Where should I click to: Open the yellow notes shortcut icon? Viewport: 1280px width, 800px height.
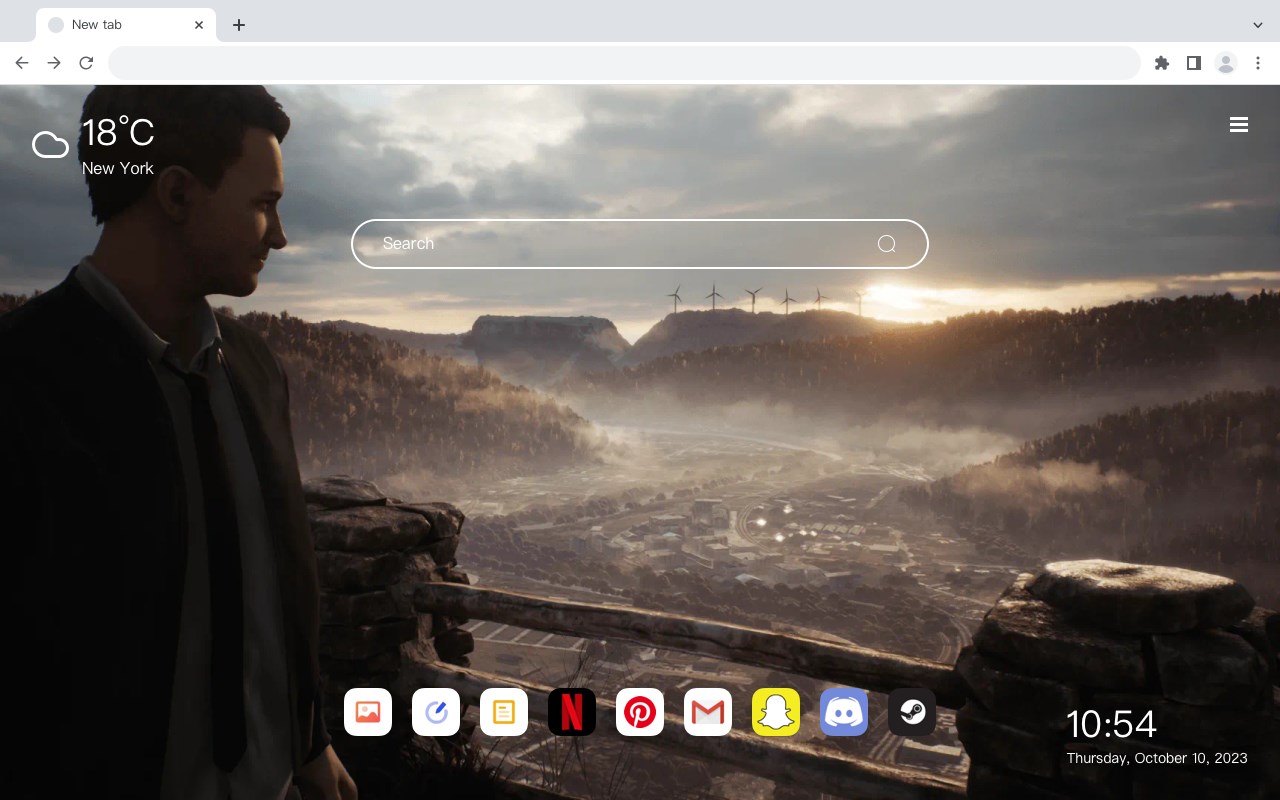(x=504, y=712)
